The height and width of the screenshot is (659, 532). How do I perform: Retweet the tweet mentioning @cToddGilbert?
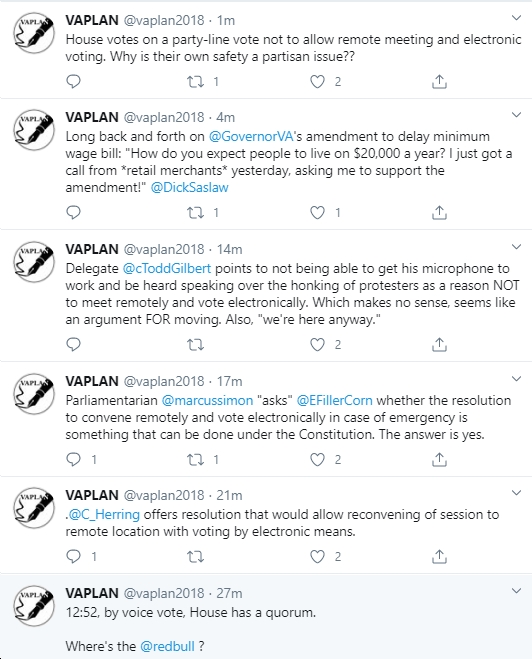(x=195, y=345)
